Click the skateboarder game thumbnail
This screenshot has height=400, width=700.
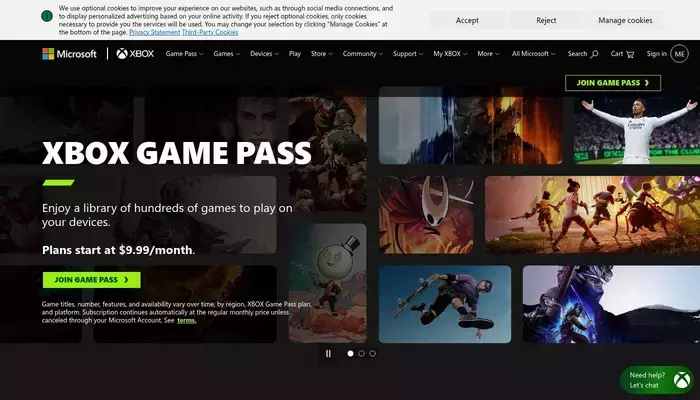click(445, 304)
